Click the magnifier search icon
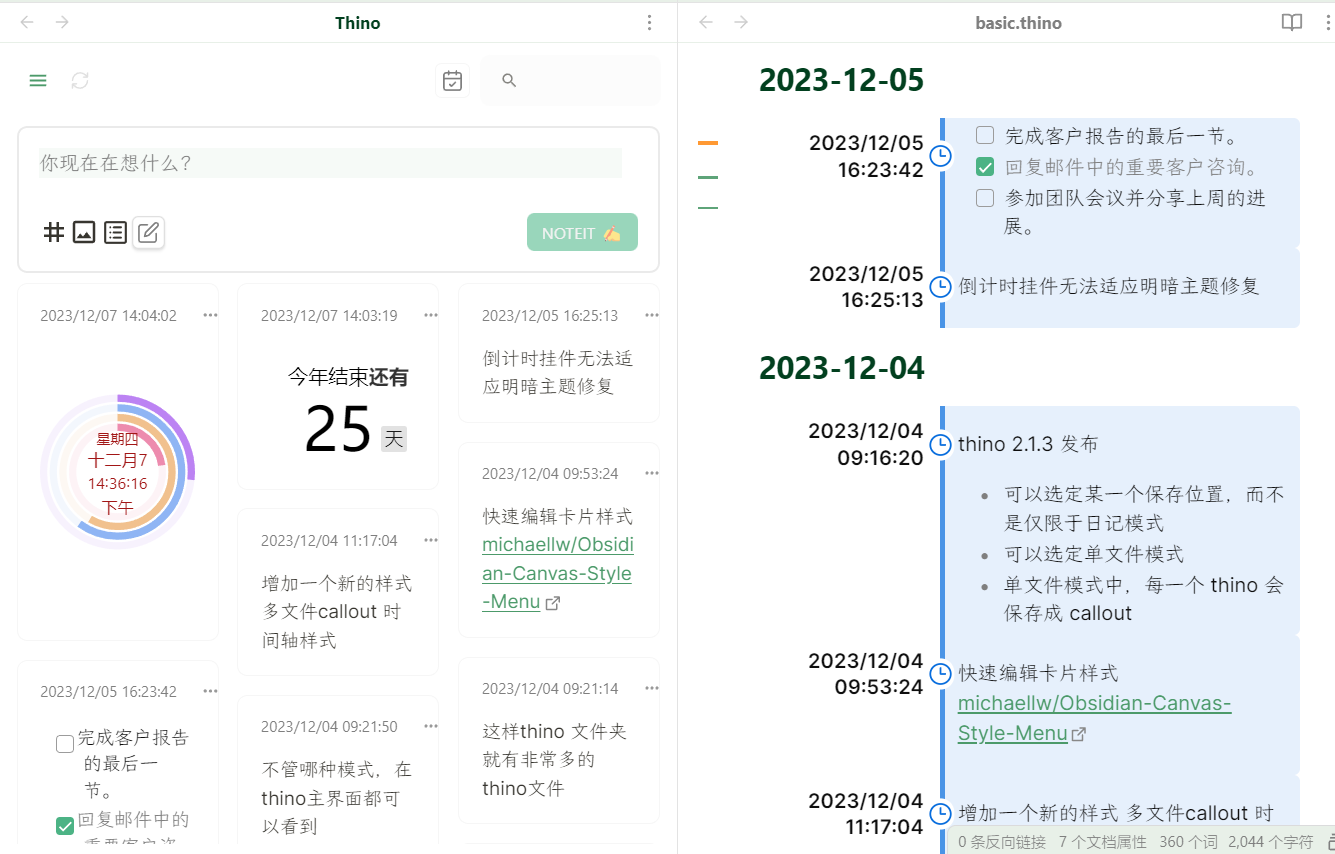 click(509, 81)
